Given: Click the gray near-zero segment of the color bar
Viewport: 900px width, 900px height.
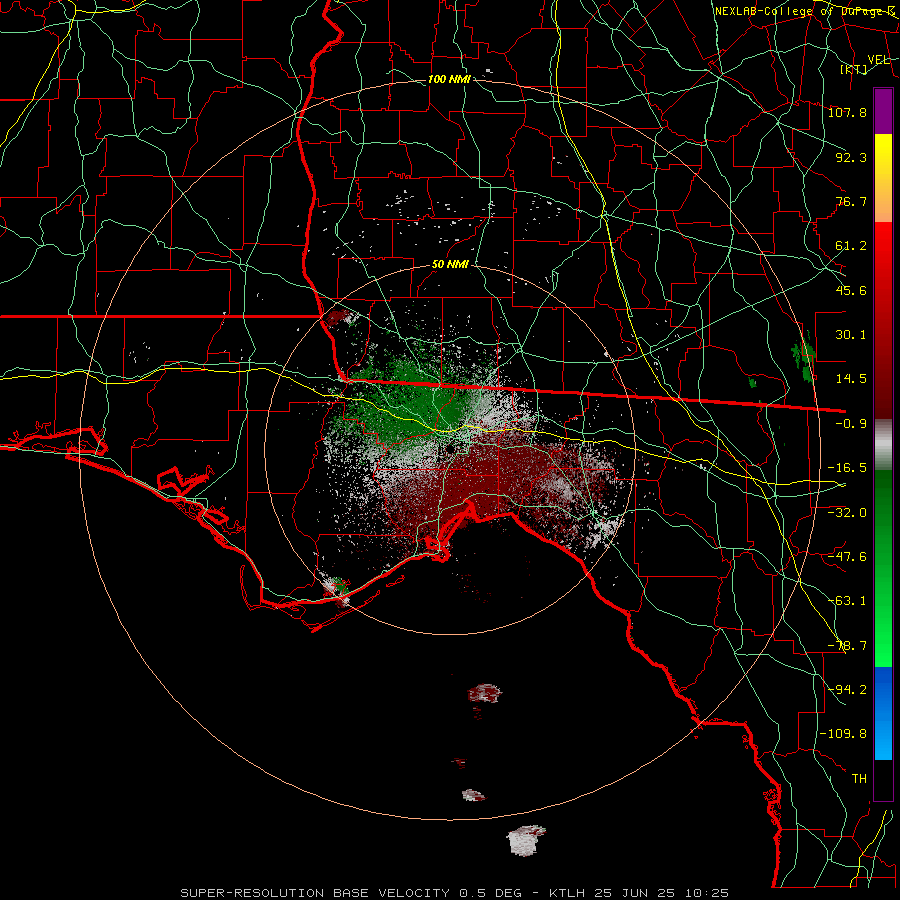Looking at the screenshot, I should (x=883, y=445).
